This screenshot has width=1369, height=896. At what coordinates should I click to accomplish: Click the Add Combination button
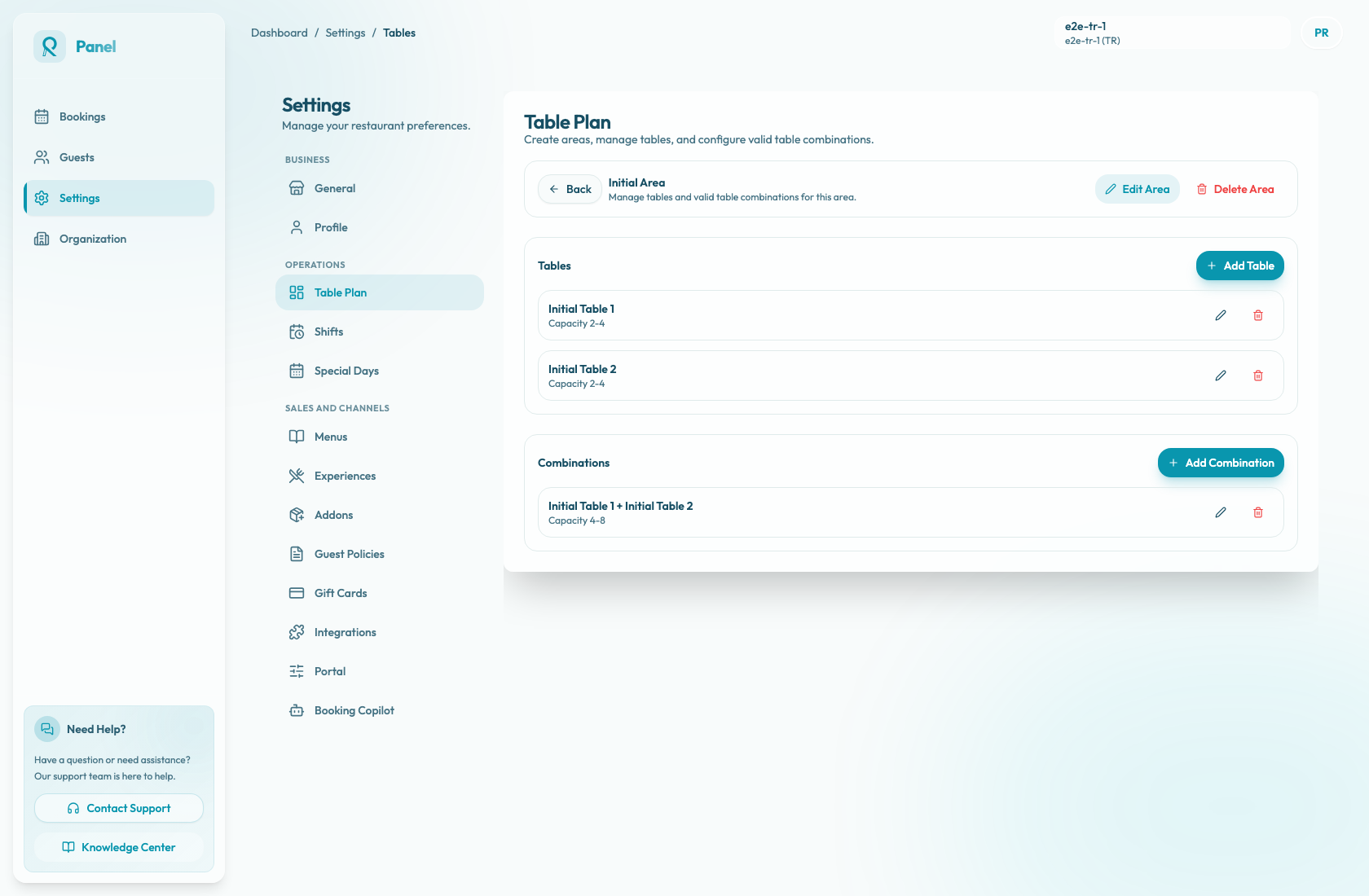coord(1221,463)
